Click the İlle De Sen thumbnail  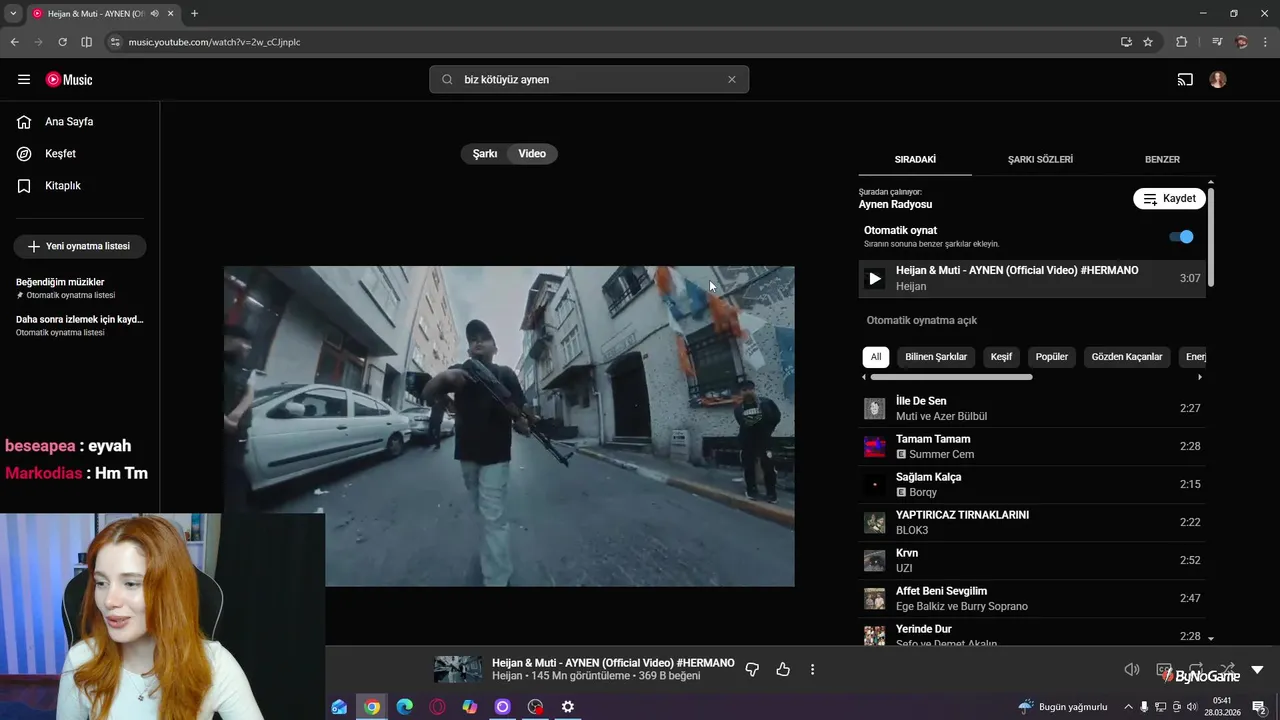click(x=875, y=408)
